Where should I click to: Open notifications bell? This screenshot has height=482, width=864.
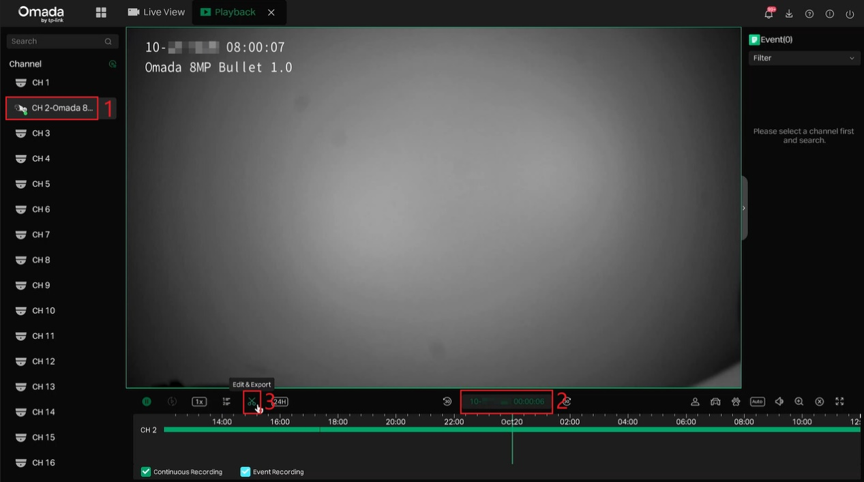(x=769, y=13)
